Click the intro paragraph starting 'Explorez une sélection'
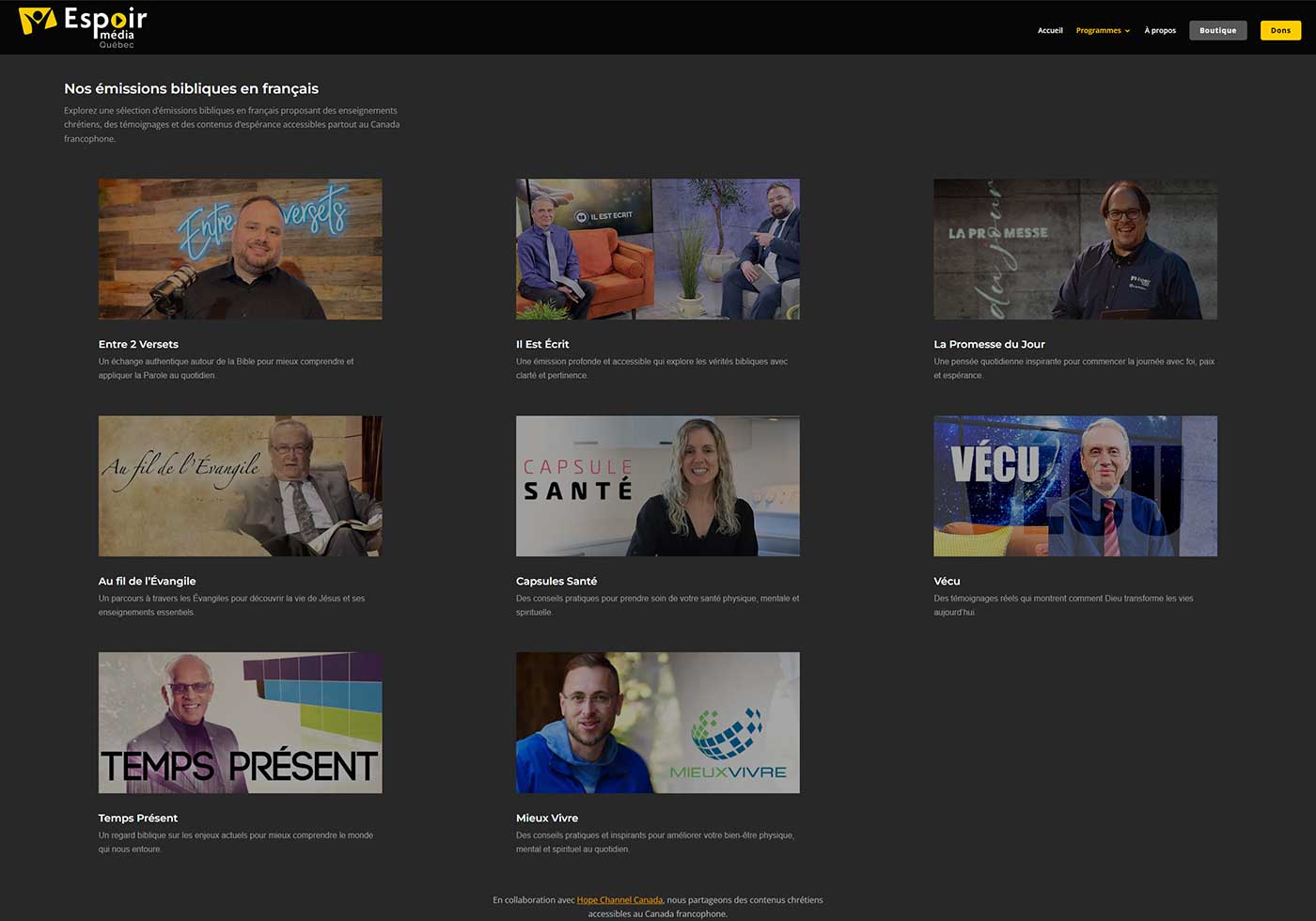The width and height of the screenshot is (1316, 921). tap(232, 124)
